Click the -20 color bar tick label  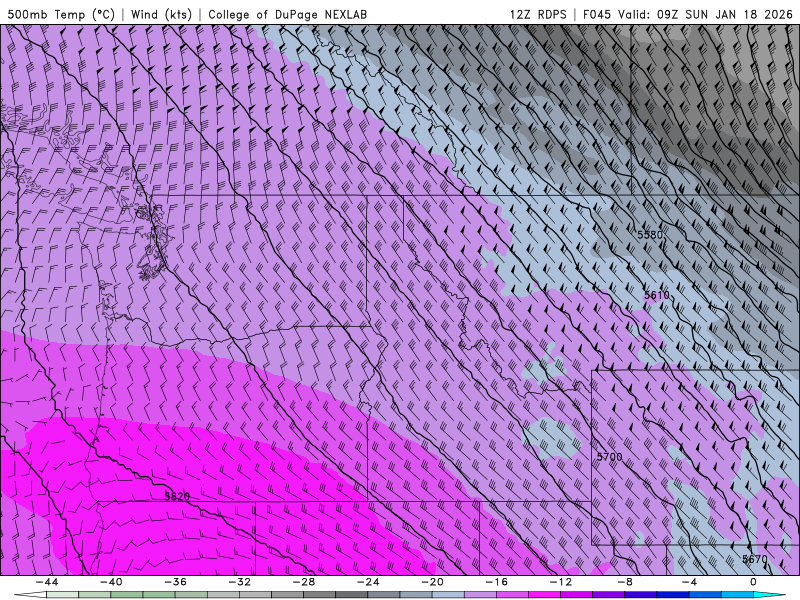[x=432, y=582]
